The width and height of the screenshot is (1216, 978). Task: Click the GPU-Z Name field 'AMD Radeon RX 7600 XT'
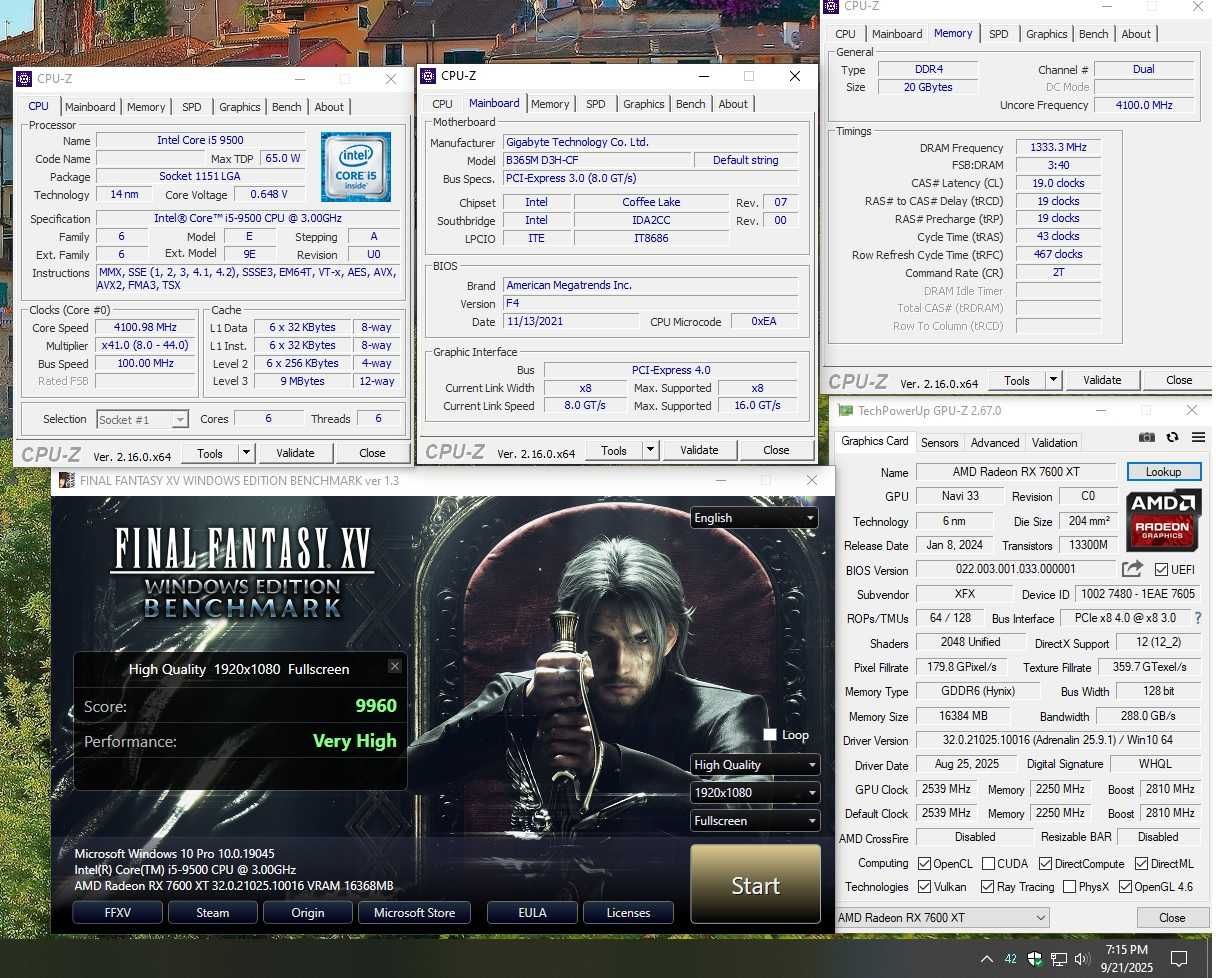(1016, 472)
